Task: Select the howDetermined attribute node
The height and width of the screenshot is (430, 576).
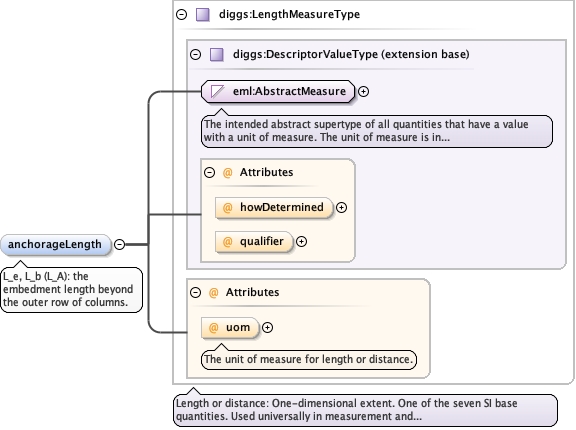Action: point(274,208)
